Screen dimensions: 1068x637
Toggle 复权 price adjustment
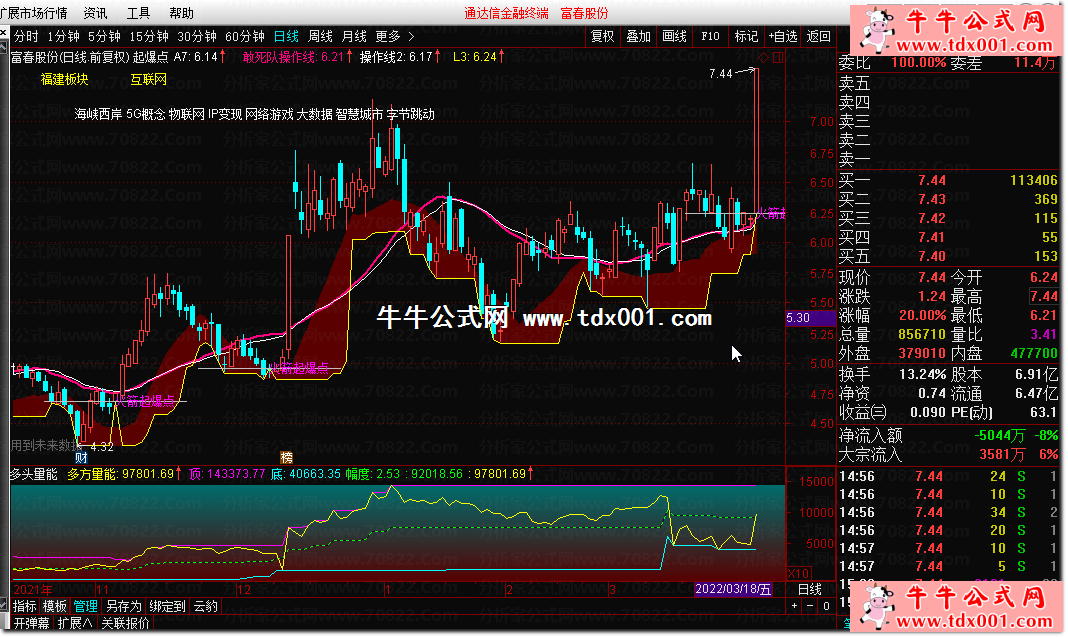coord(602,36)
